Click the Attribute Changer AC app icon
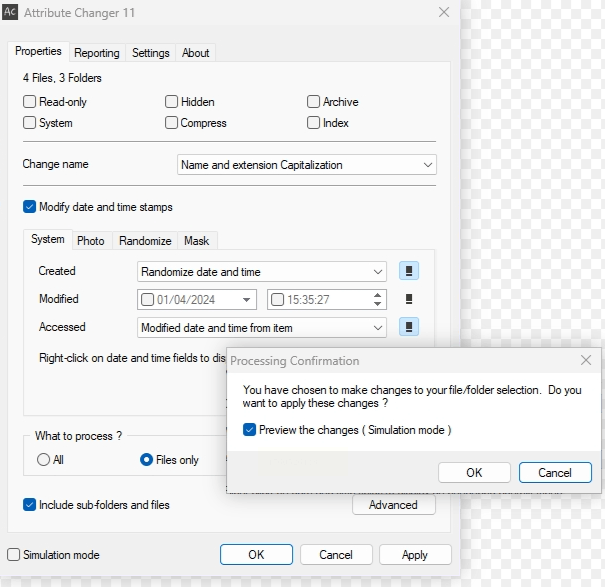The height and width of the screenshot is (587, 605). tap(10, 12)
